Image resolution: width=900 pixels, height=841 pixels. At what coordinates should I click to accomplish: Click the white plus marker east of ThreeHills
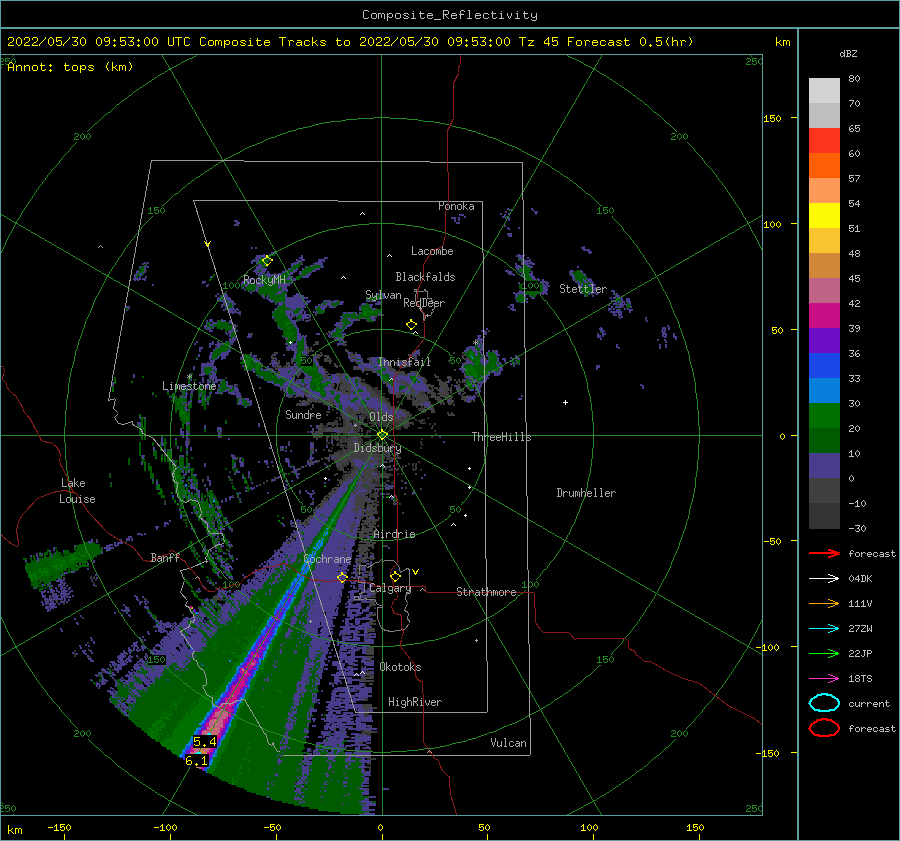[565, 402]
